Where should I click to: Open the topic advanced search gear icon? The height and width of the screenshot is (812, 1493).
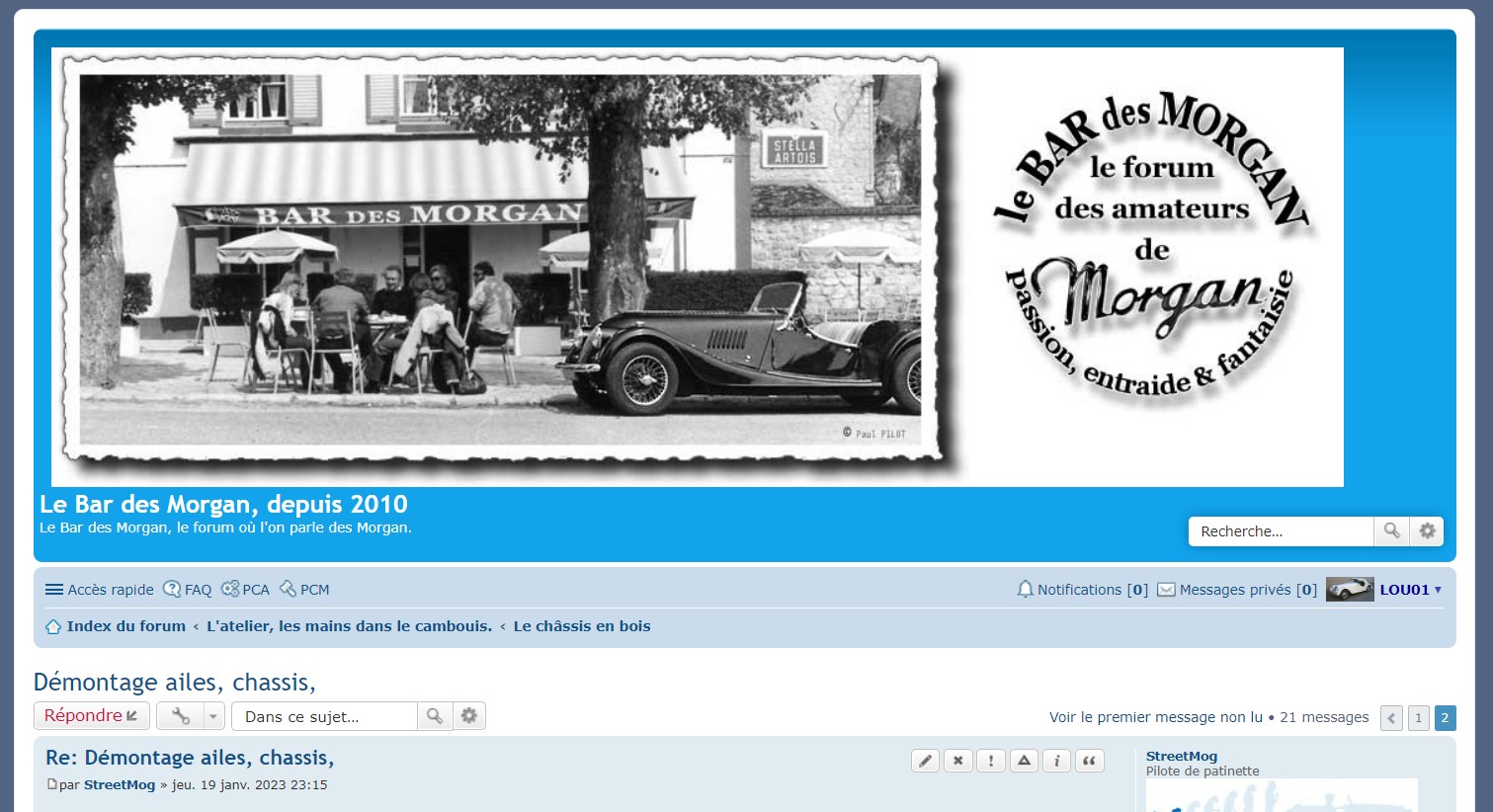[469, 716]
